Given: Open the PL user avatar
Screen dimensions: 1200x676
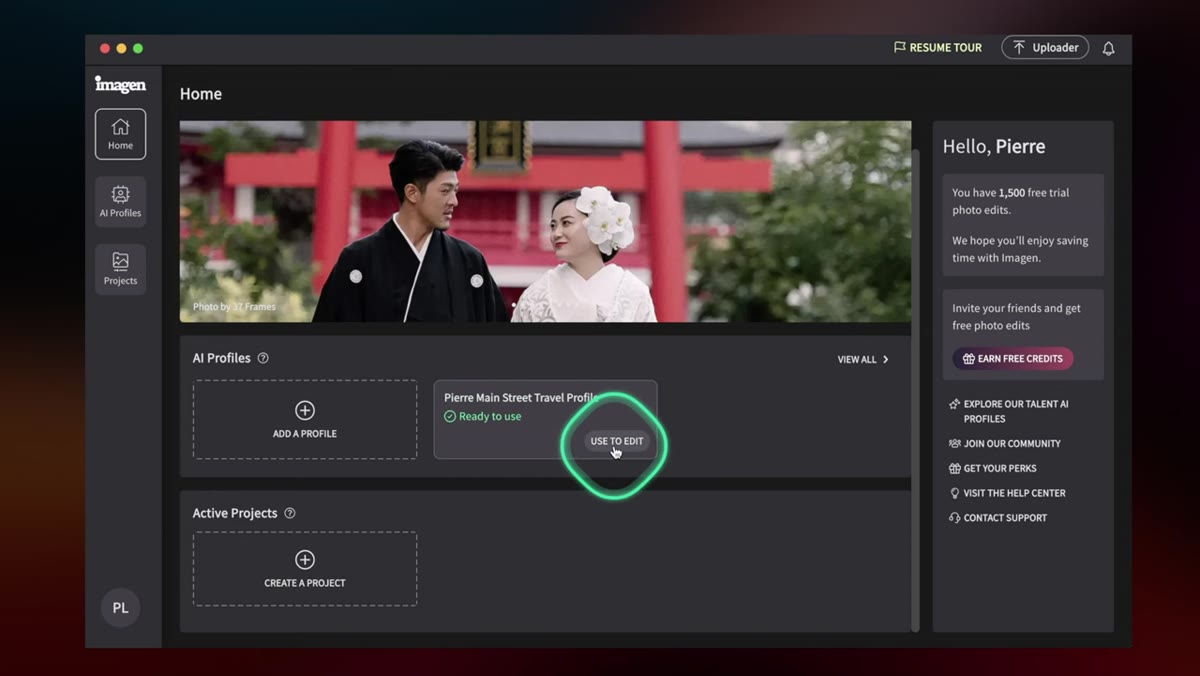Looking at the screenshot, I should click(x=120, y=607).
